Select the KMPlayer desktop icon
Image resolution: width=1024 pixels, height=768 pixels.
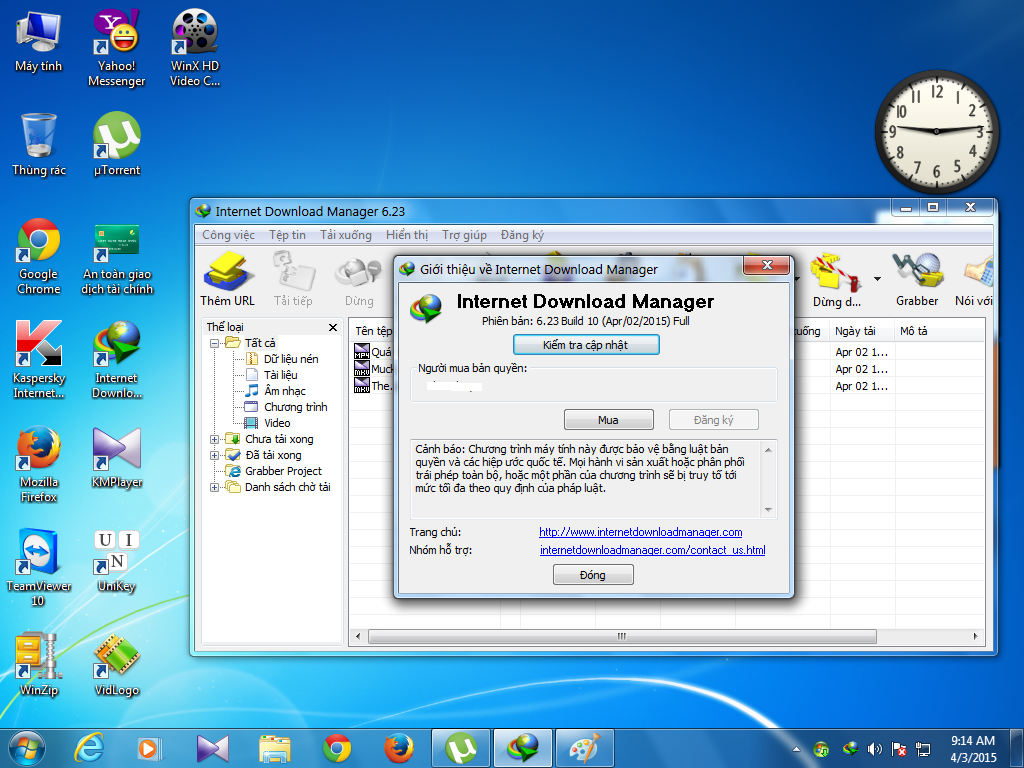coord(117,458)
